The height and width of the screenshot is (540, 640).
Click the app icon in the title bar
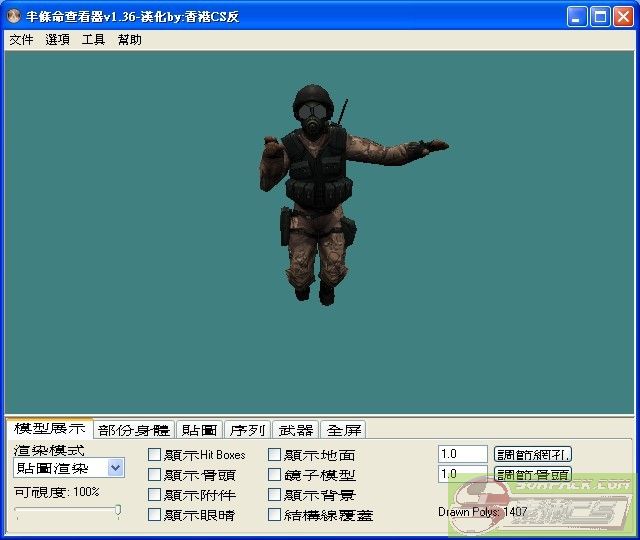[x=14, y=16]
